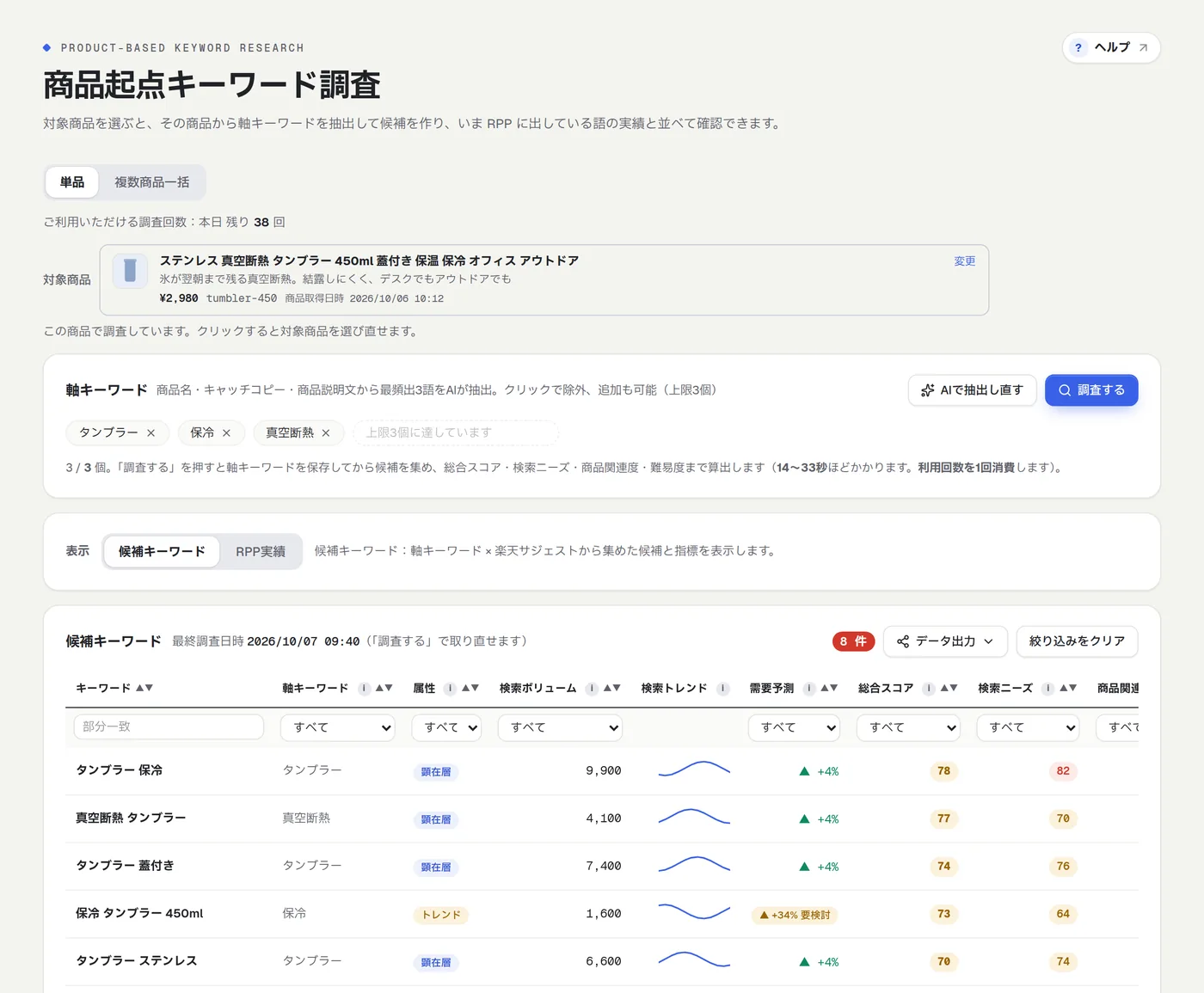Image resolution: width=1204 pixels, height=993 pixels.
Task: Click keyword タンブラー 保冷 row
Action: (x=120, y=770)
